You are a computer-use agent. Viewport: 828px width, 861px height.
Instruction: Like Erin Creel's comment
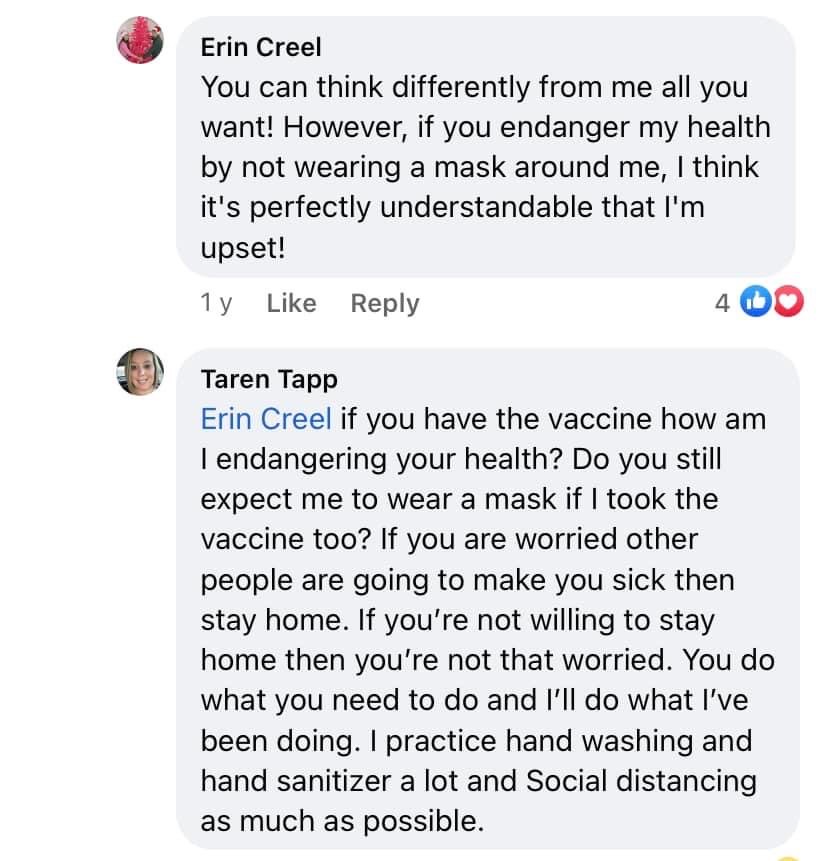[291, 303]
